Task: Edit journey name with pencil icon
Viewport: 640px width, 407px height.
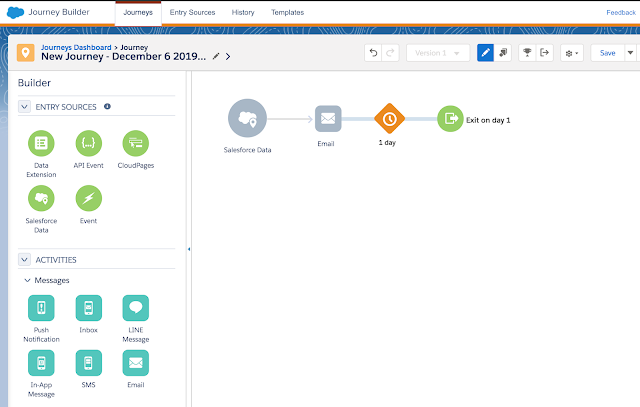Action: coord(216,56)
